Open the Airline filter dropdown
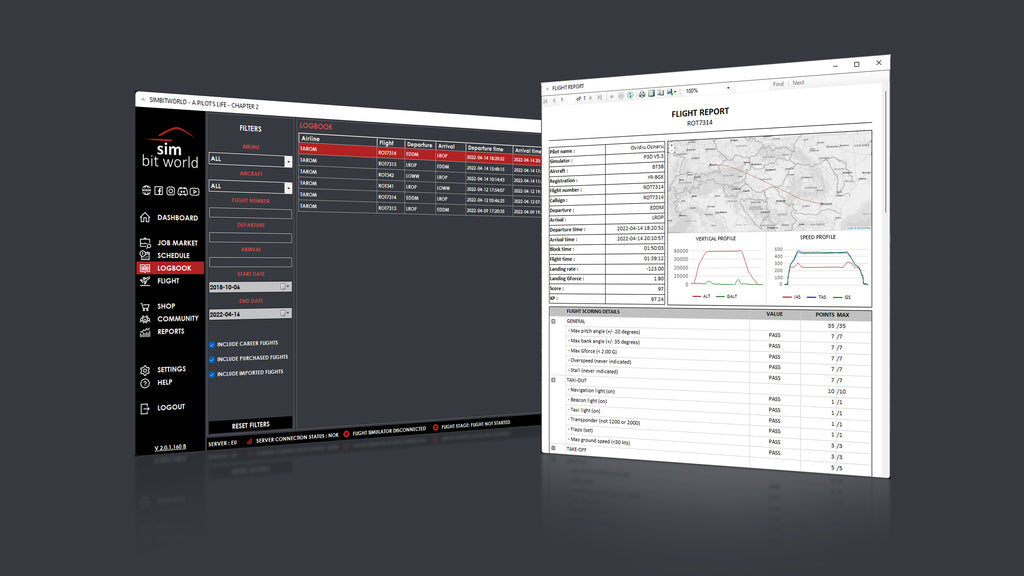The width and height of the screenshot is (1024, 576). (288, 160)
